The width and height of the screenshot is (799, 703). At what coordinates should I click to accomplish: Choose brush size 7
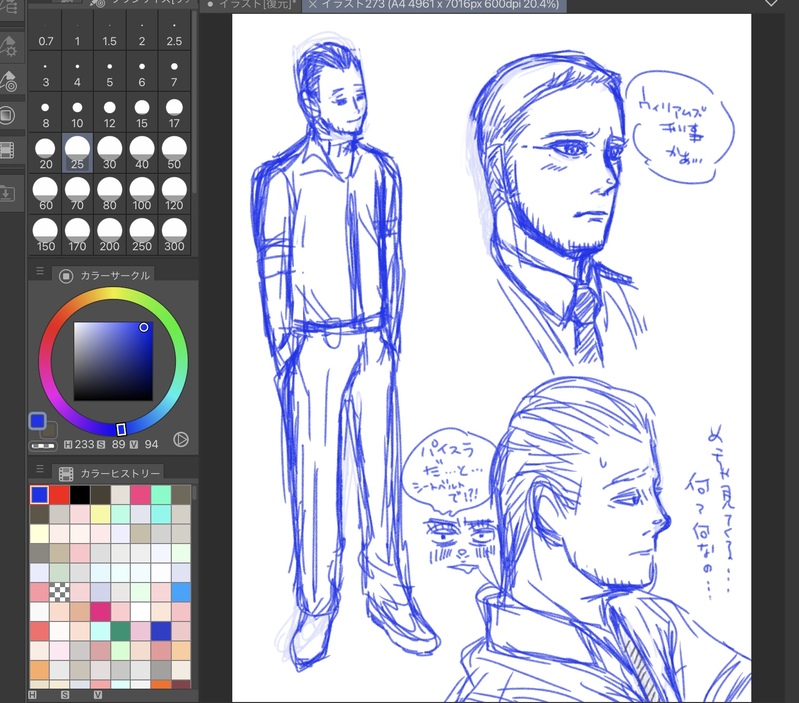click(174, 72)
